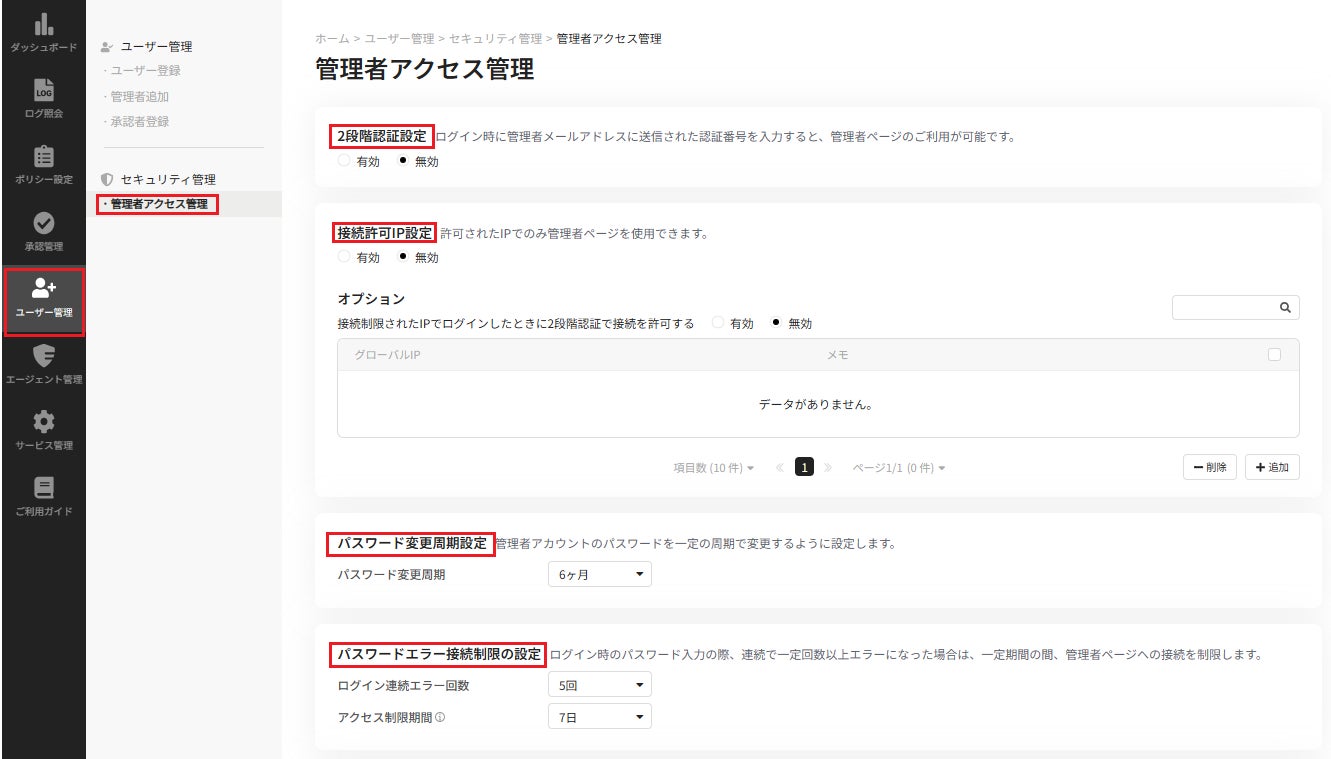The image size is (1331, 759).
Task: Click the ユーザー管理 breadcrumb link
Action: tap(399, 38)
